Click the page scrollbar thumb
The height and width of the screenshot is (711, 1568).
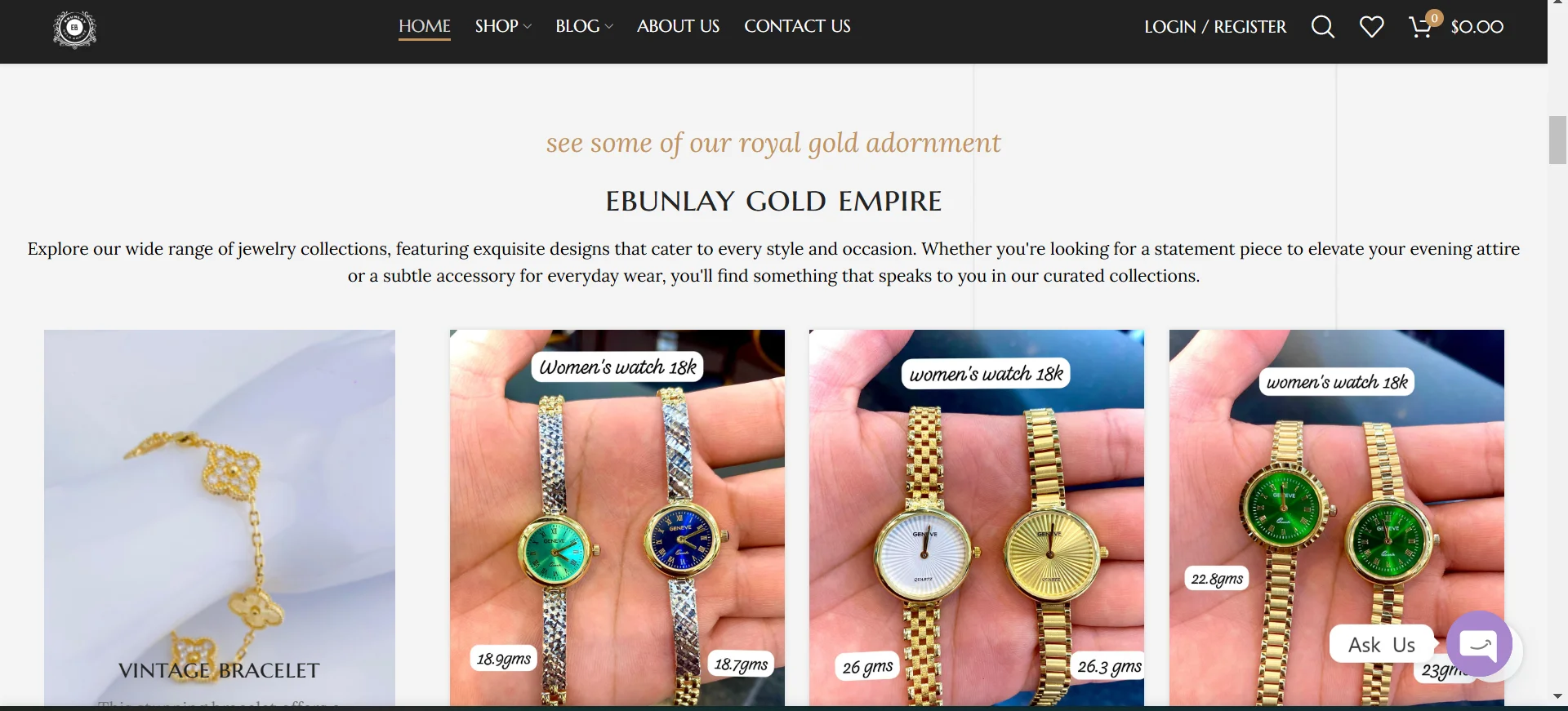(1557, 140)
